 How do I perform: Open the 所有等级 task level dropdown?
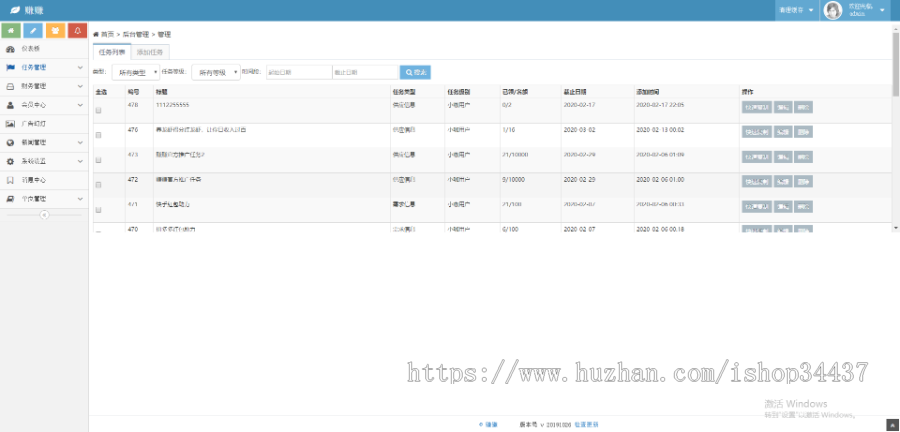click(x=215, y=72)
